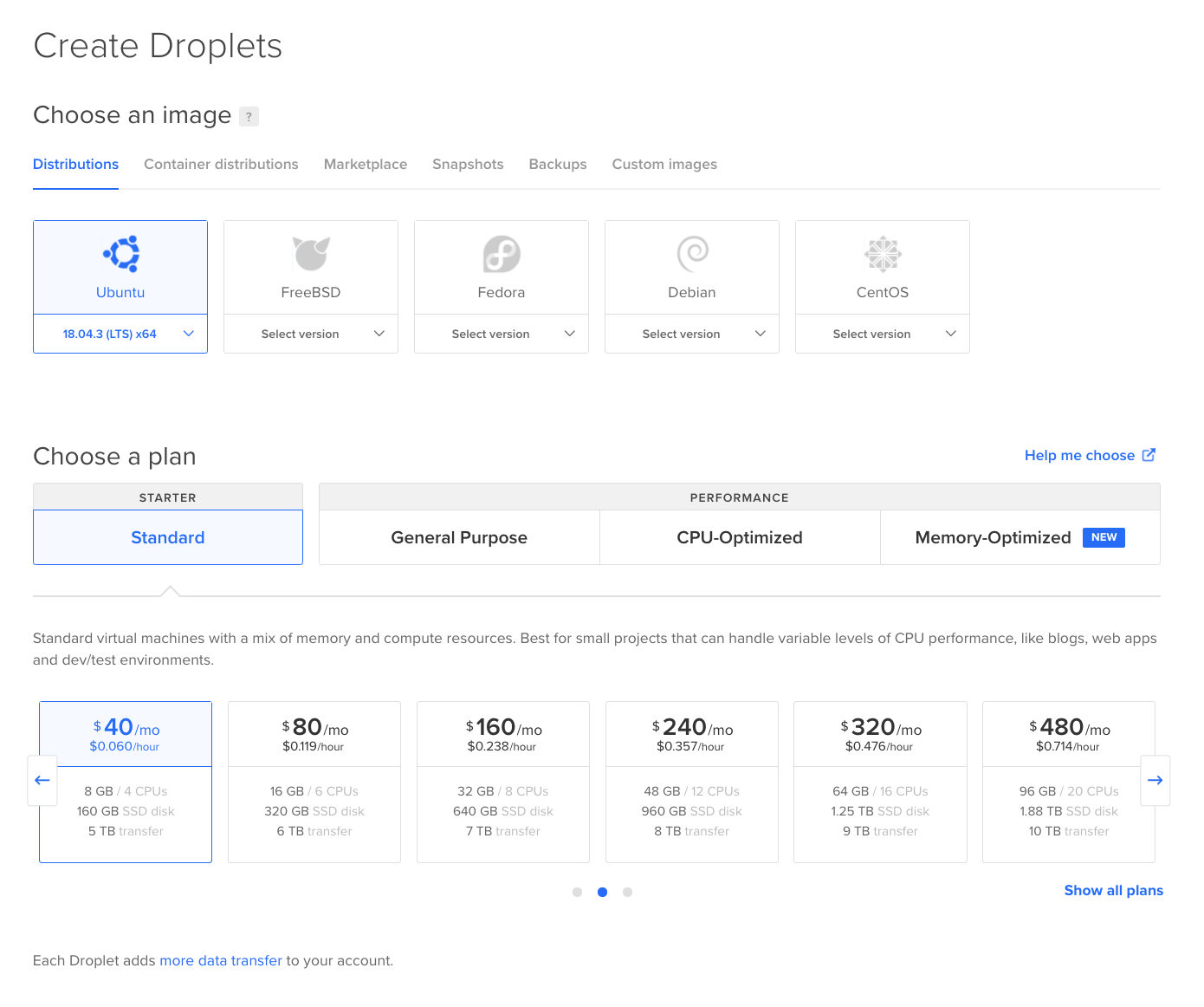Open the image help question mark
The width and height of the screenshot is (1204, 1007).
[x=249, y=116]
